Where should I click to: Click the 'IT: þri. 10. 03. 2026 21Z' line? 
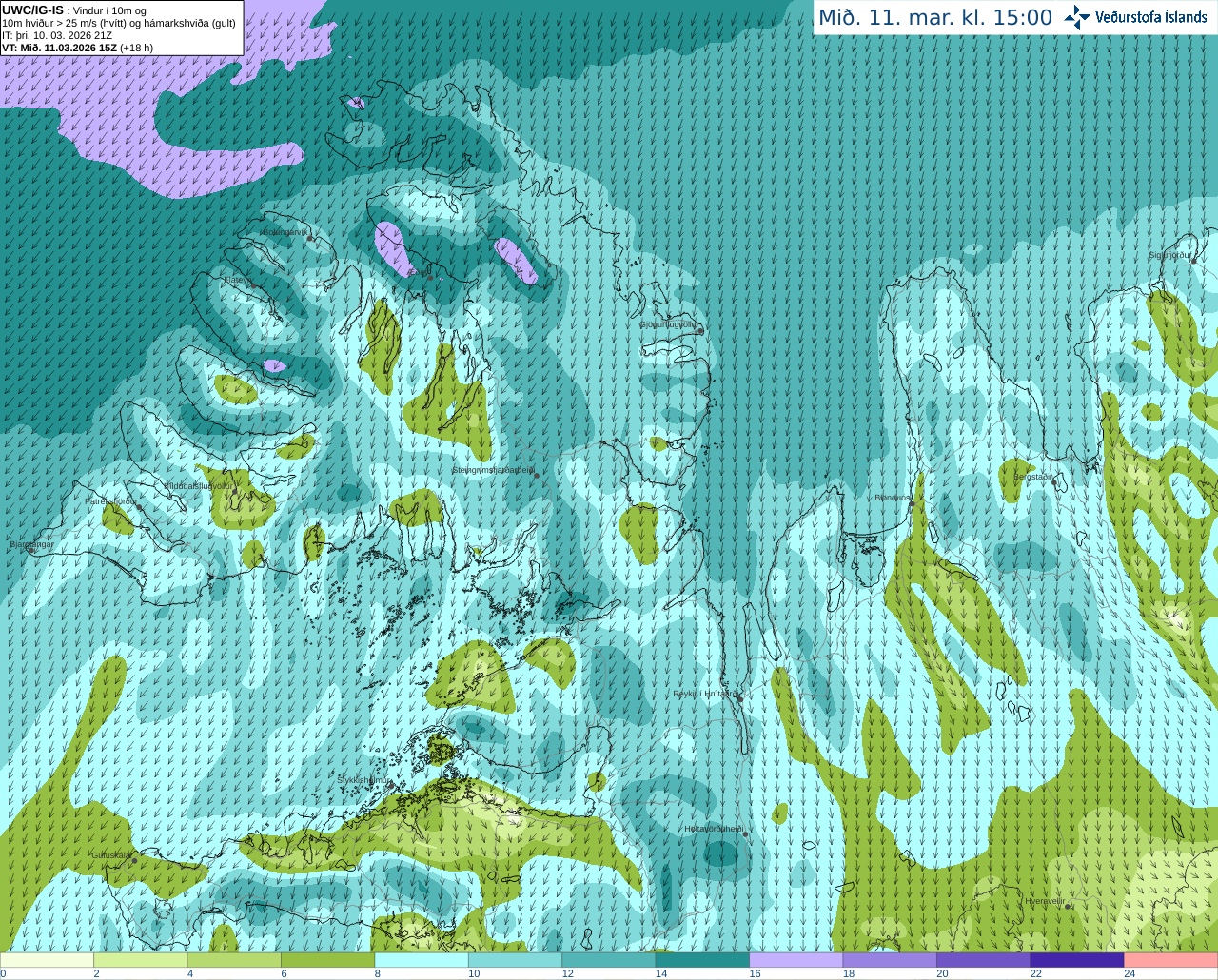58,35
